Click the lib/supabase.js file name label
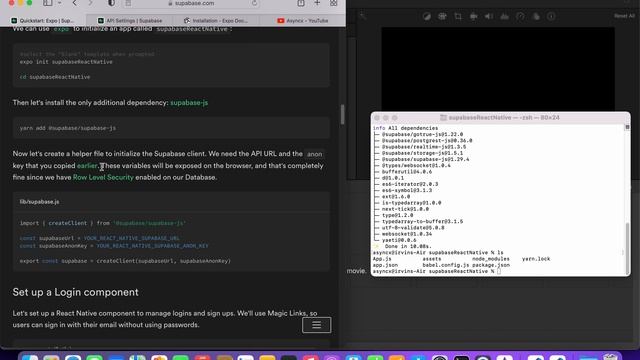Image resolution: width=640 pixels, height=360 pixels. tap(39, 202)
